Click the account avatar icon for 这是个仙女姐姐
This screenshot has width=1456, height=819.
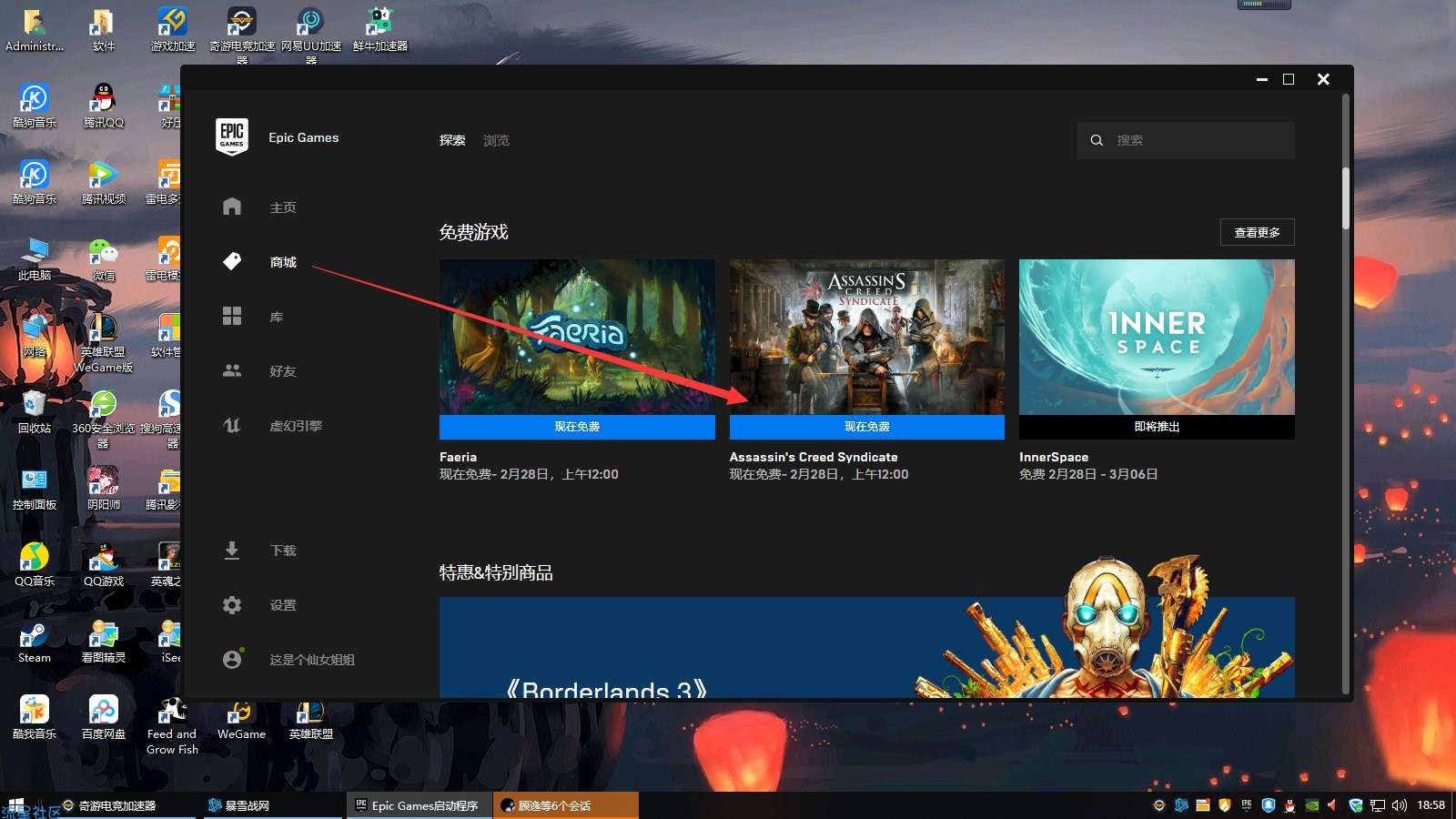(x=232, y=659)
